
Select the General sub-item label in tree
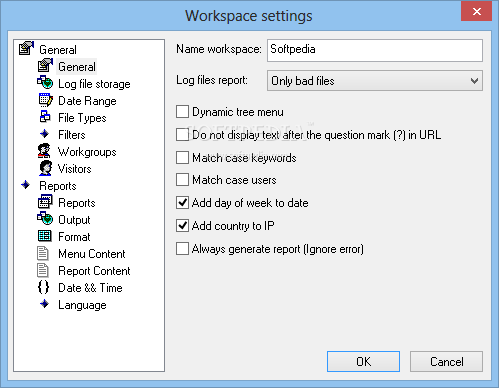77,67
